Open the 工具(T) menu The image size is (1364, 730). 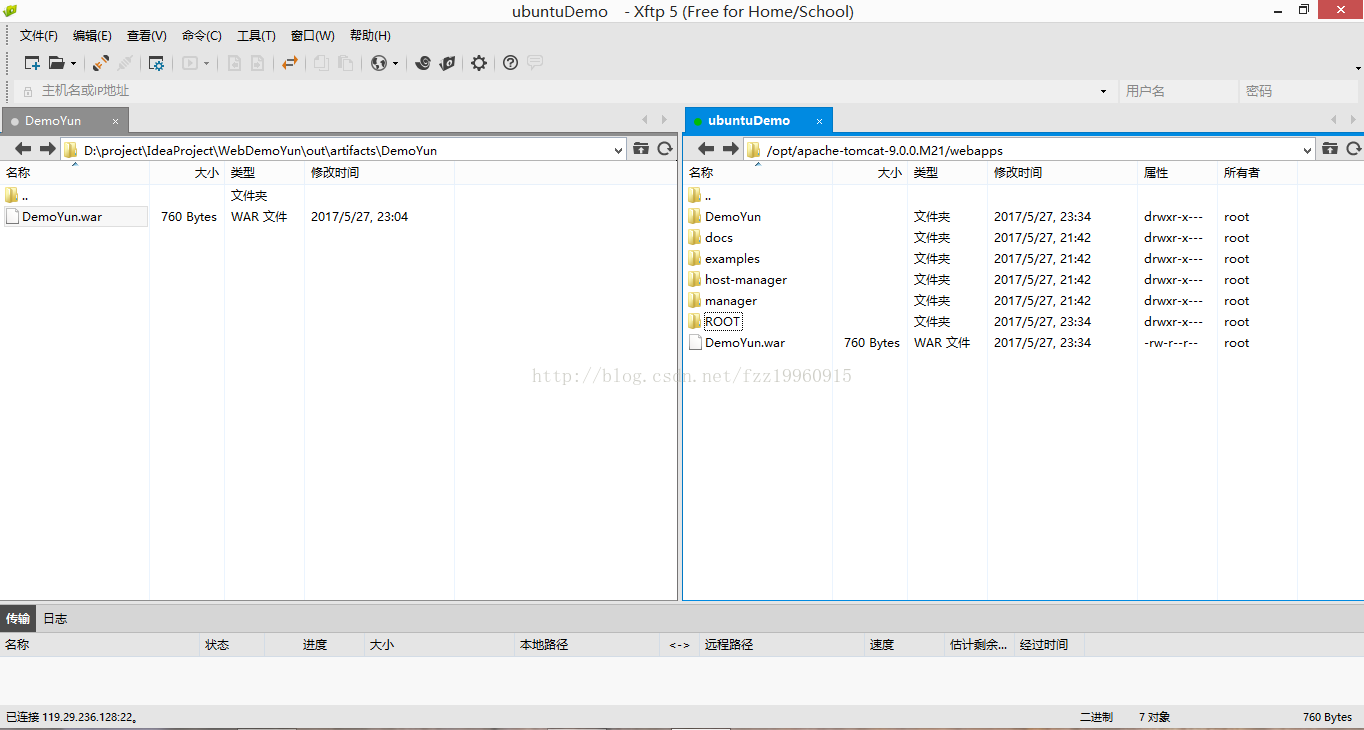coord(256,36)
